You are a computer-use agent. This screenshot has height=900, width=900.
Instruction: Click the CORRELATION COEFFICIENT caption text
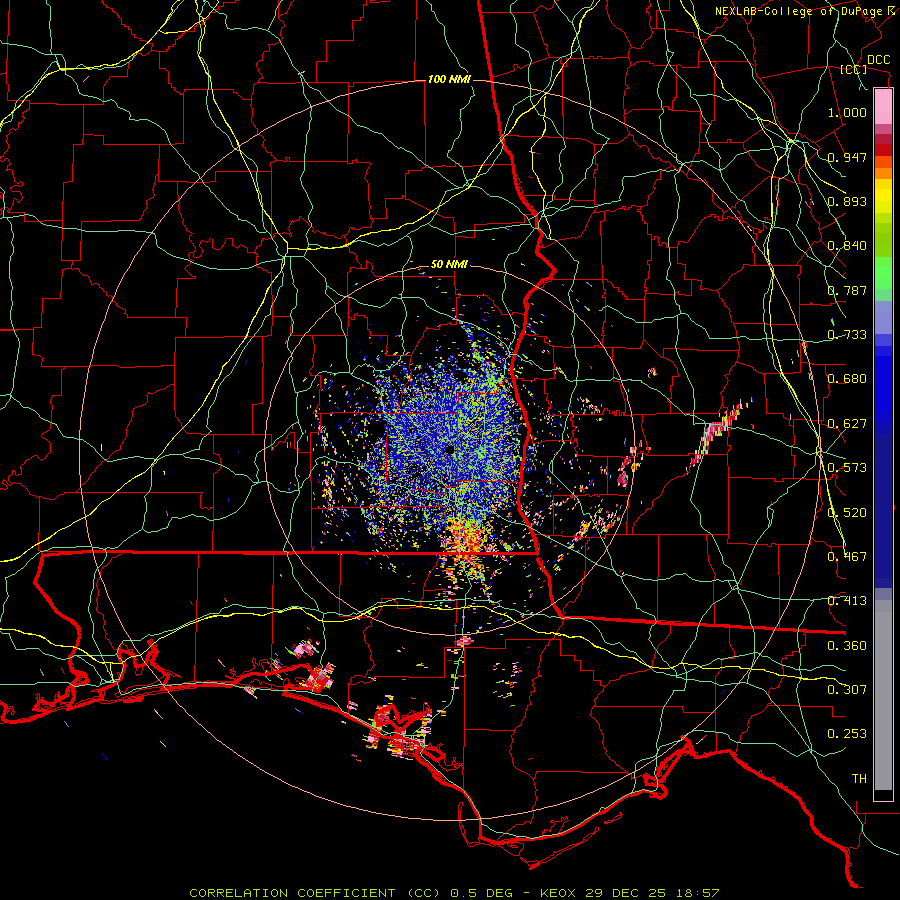pyautogui.click(x=292, y=893)
